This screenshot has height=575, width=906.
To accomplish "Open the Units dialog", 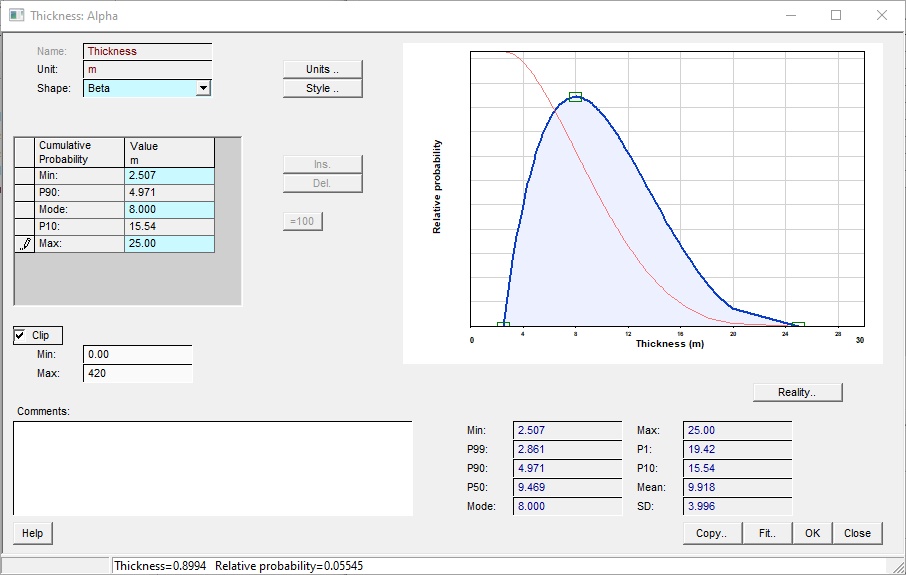I will 322,69.
